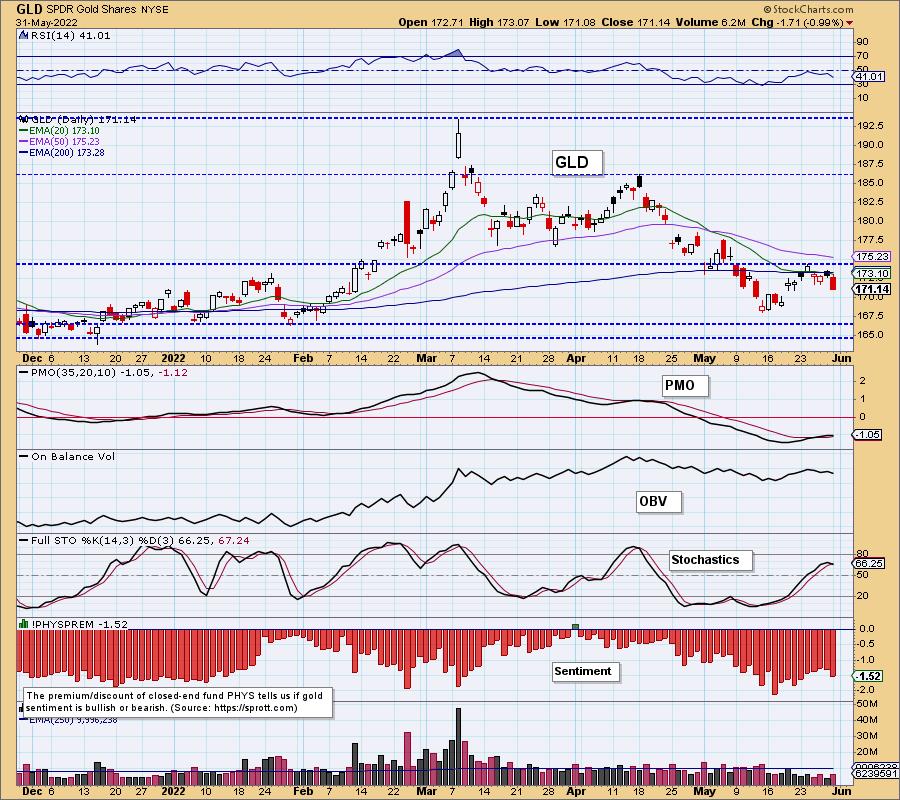Click the GLD annotation box on price chart
The image size is (900, 800).
click(x=577, y=162)
